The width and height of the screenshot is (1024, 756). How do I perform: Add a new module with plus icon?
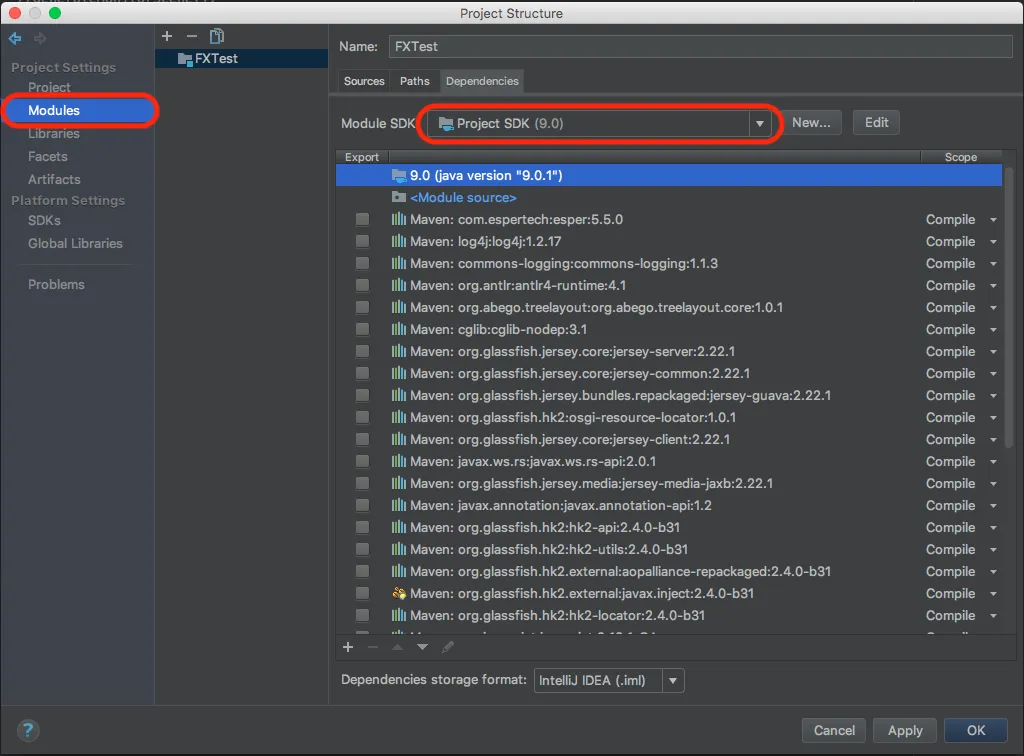tap(167, 37)
